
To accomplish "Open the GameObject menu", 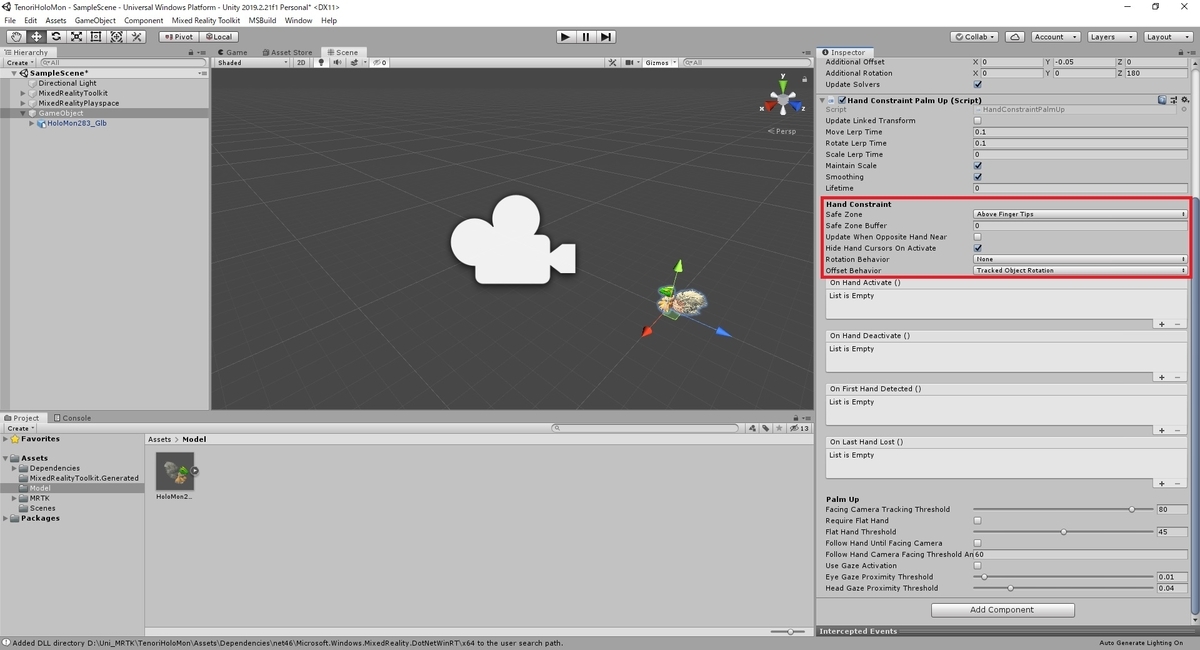I will (x=95, y=20).
